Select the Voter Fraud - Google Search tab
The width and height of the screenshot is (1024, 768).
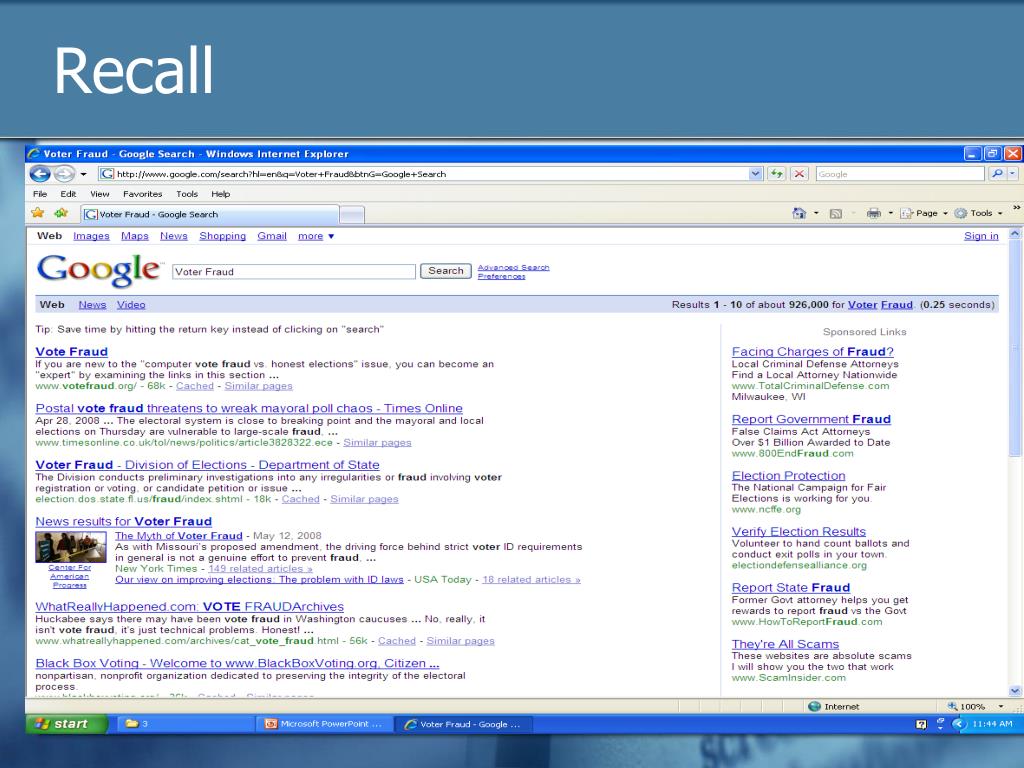210,214
